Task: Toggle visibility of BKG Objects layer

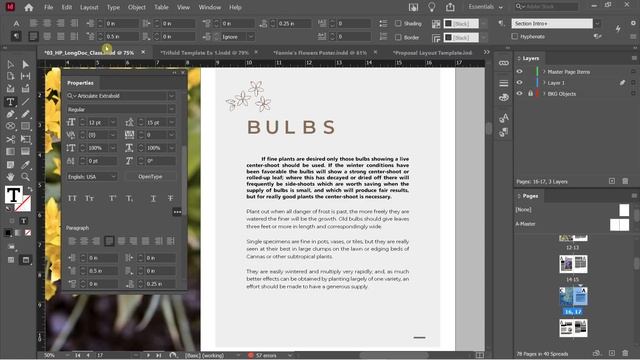Action: coord(519,93)
